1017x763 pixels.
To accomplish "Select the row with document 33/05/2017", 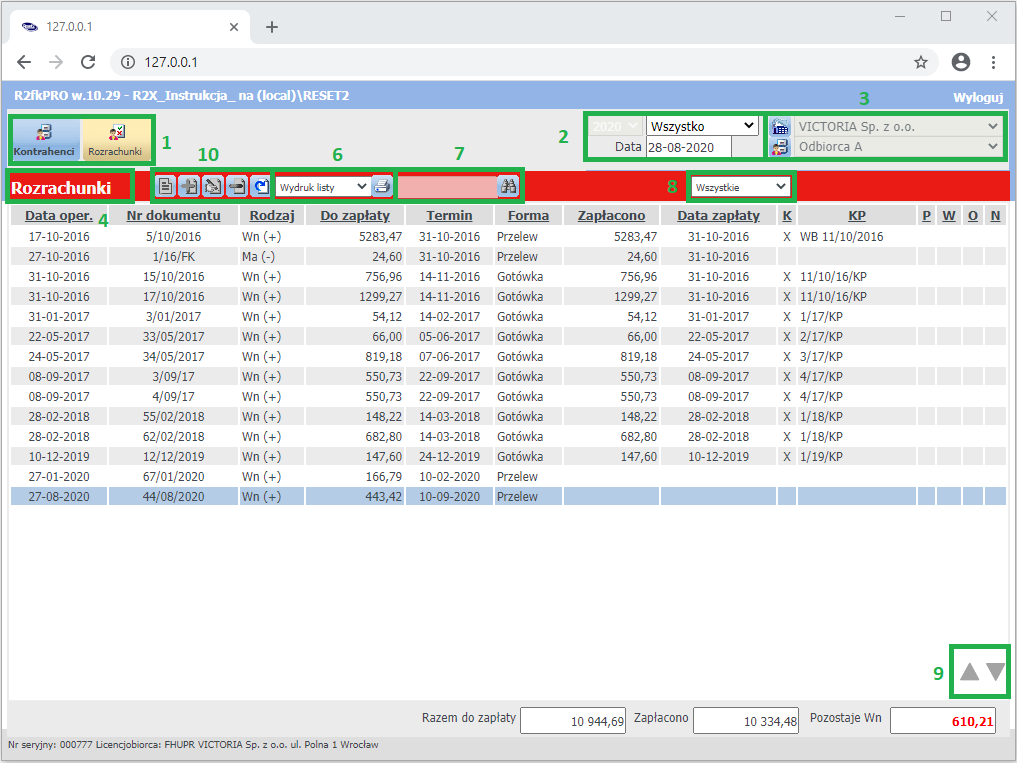I will [508, 337].
